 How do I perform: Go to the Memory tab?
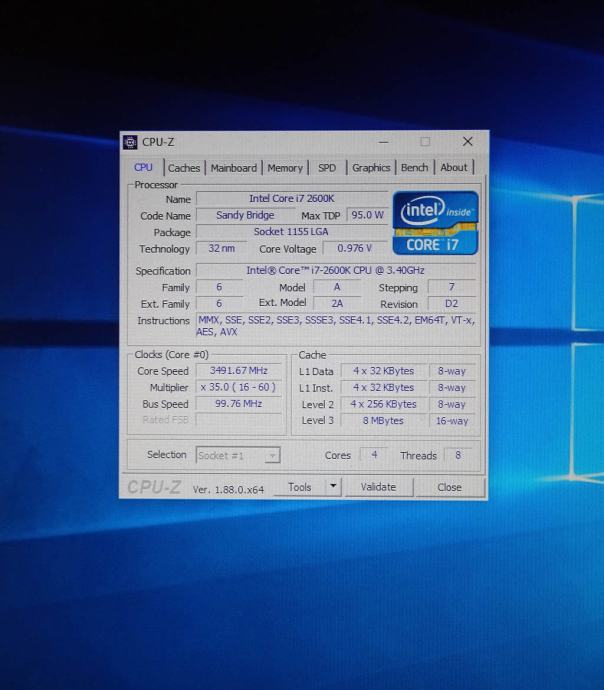(x=284, y=168)
